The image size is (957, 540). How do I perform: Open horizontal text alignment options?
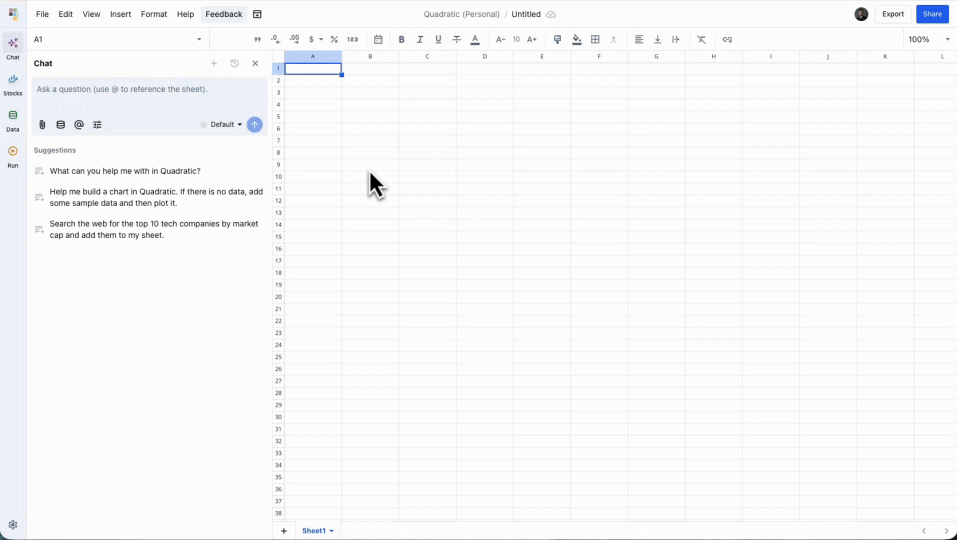click(x=639, y=40)
